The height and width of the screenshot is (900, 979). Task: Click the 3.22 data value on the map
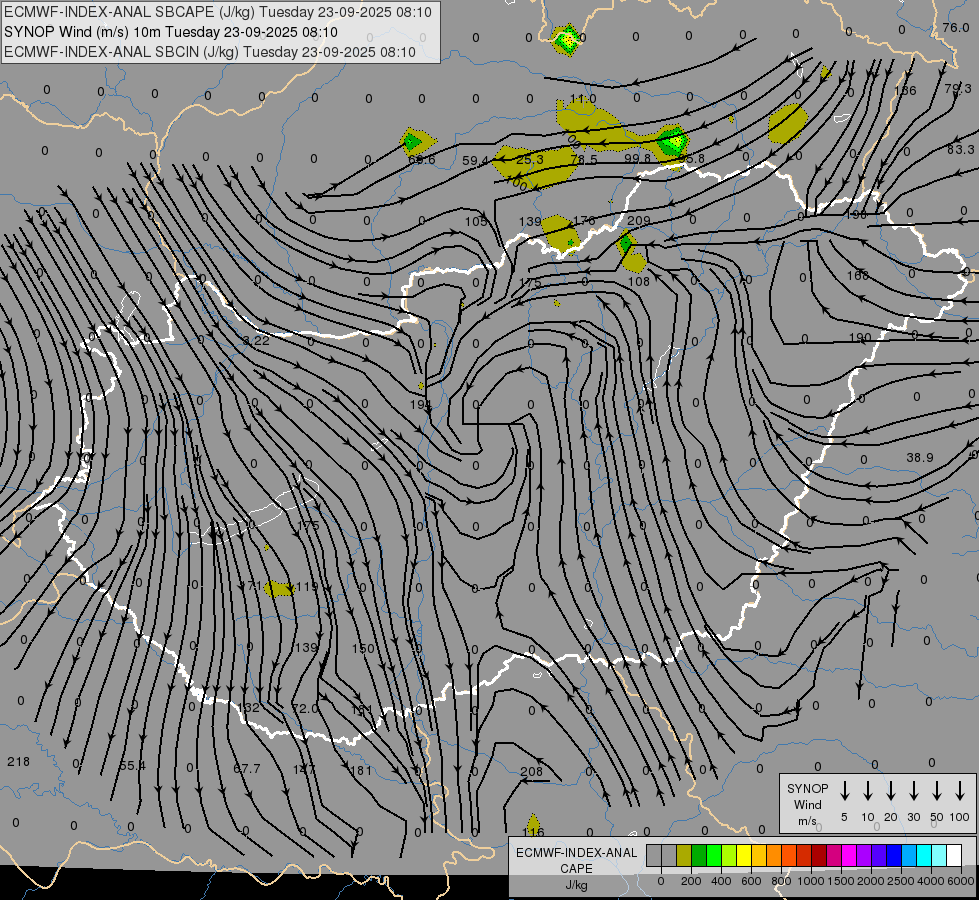[x=256, y=341]
